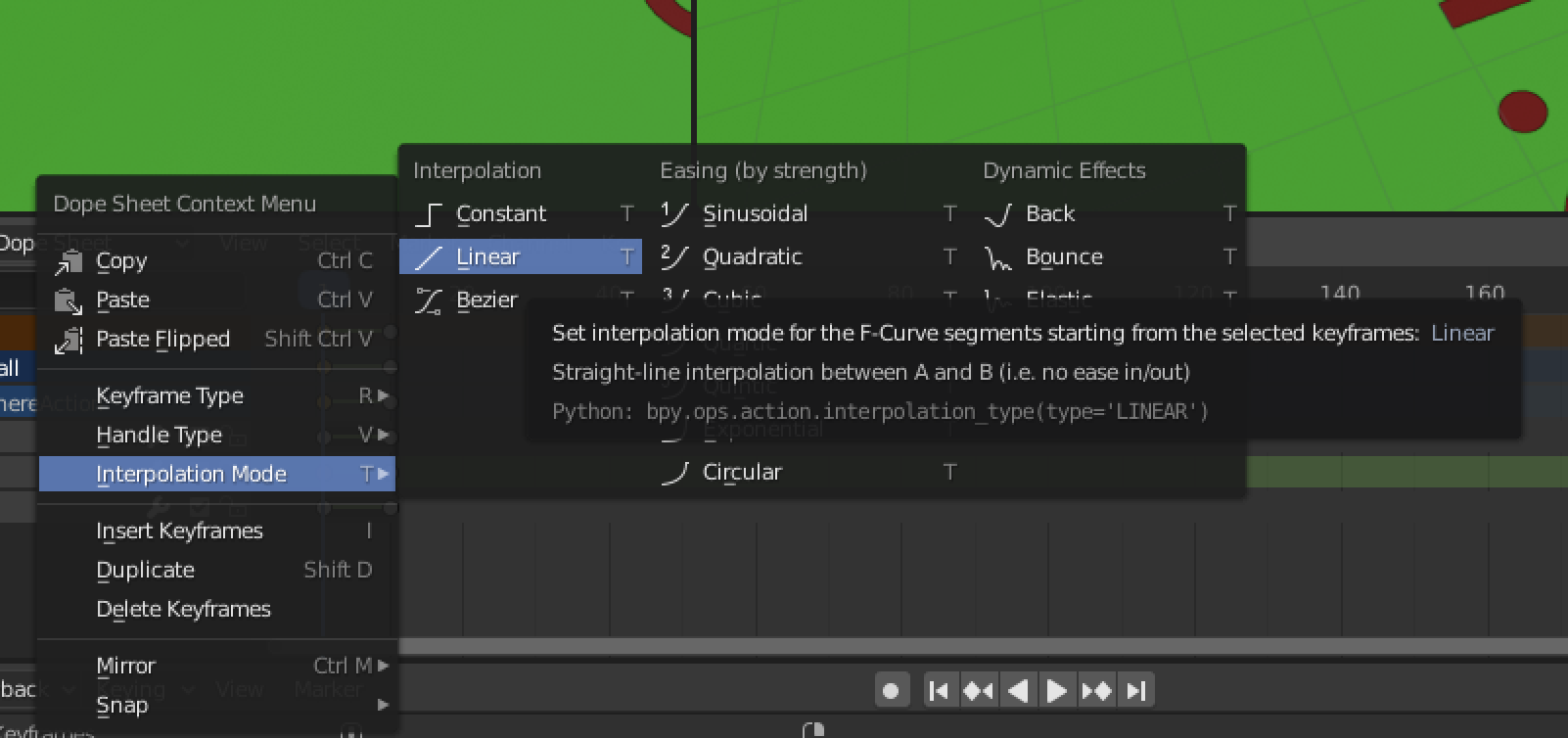The image size is (1568, 738).
Task: Open Snap submenu
Action: (x=216, y=705)
